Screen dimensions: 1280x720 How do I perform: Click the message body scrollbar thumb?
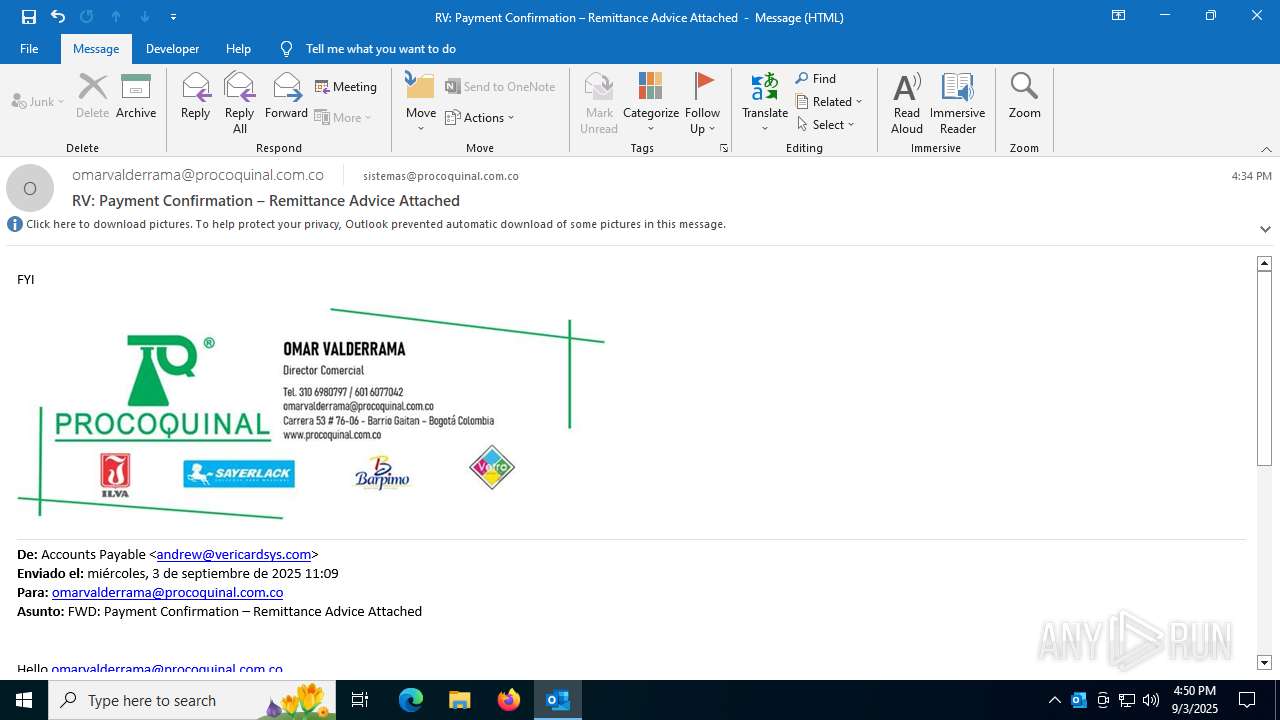point(1264,368)
